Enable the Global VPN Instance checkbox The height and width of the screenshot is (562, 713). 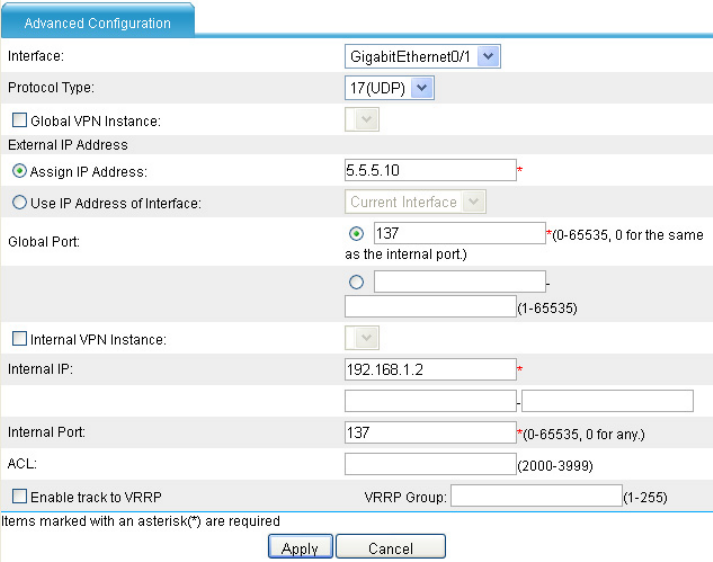[19, 120]
